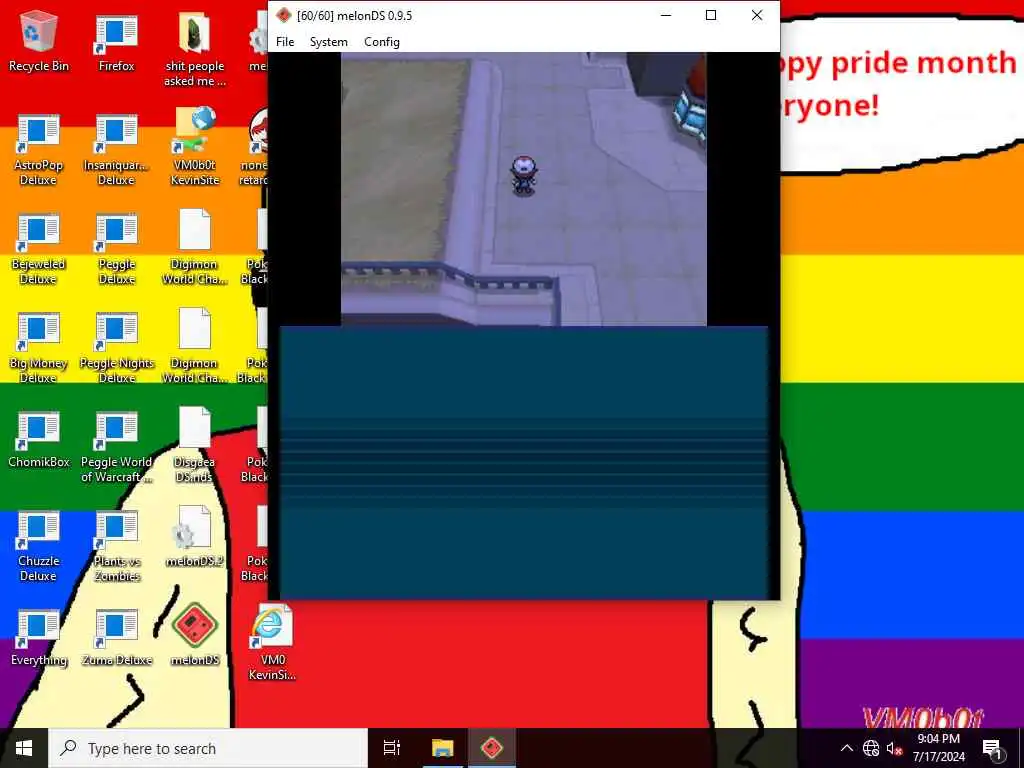The height and width of the screenshot is (768, 1024).
Task: Click the Type here to search box
Action: [208, 748]
